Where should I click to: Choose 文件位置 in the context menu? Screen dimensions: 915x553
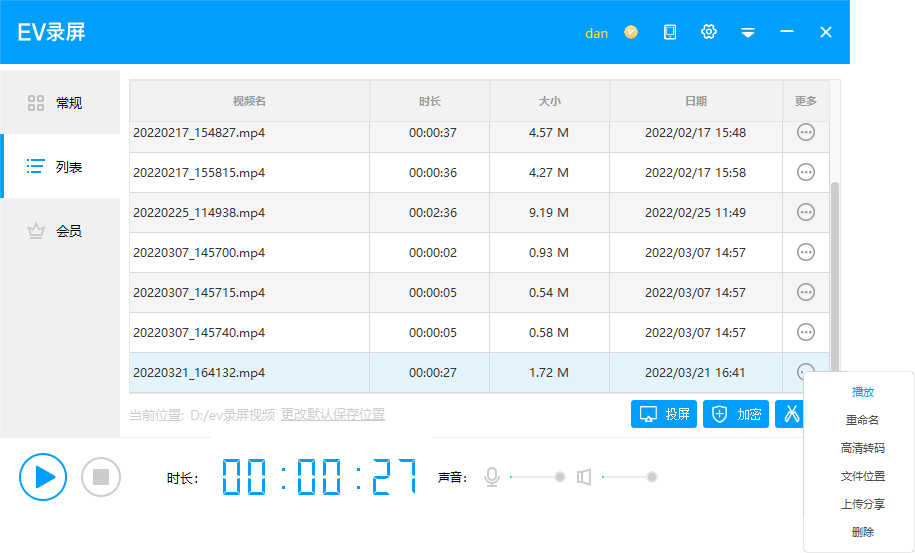coord(862,476)
